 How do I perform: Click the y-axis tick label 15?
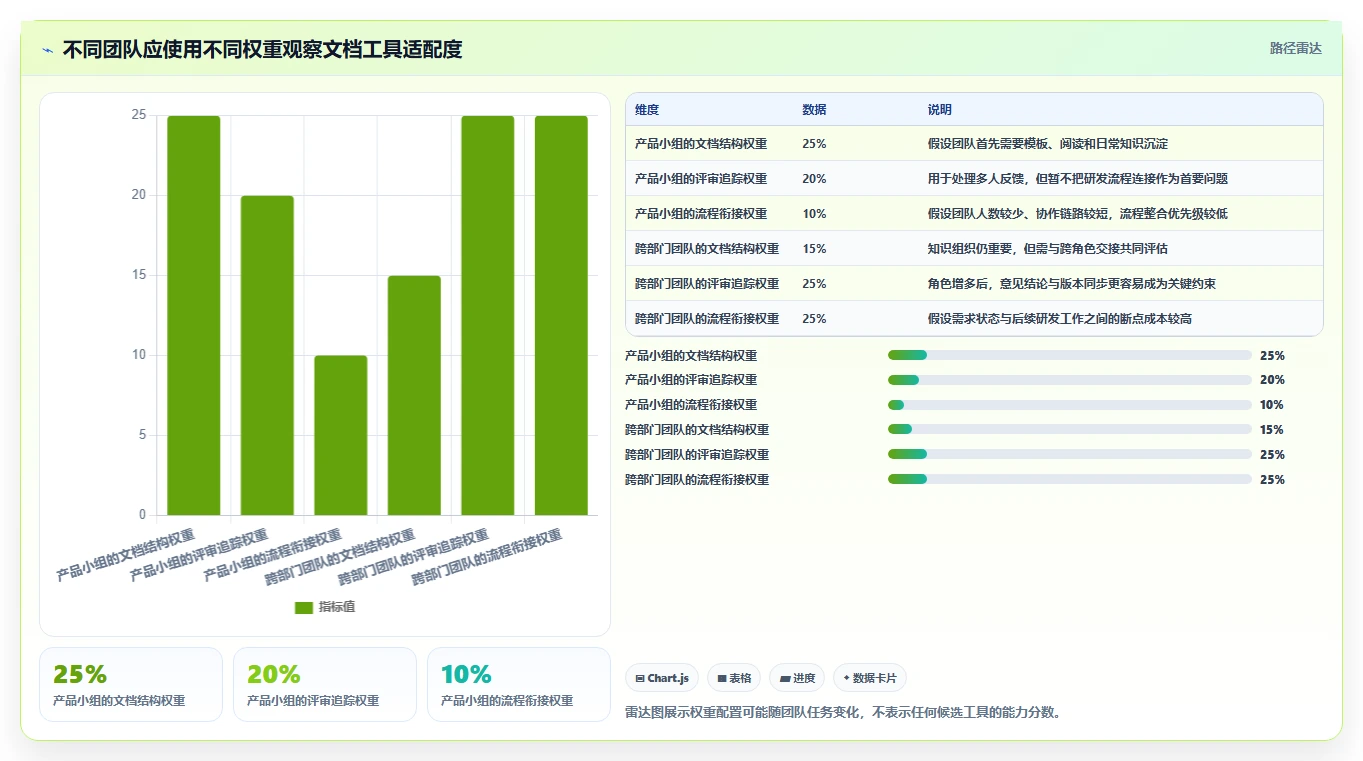(139, 275)
